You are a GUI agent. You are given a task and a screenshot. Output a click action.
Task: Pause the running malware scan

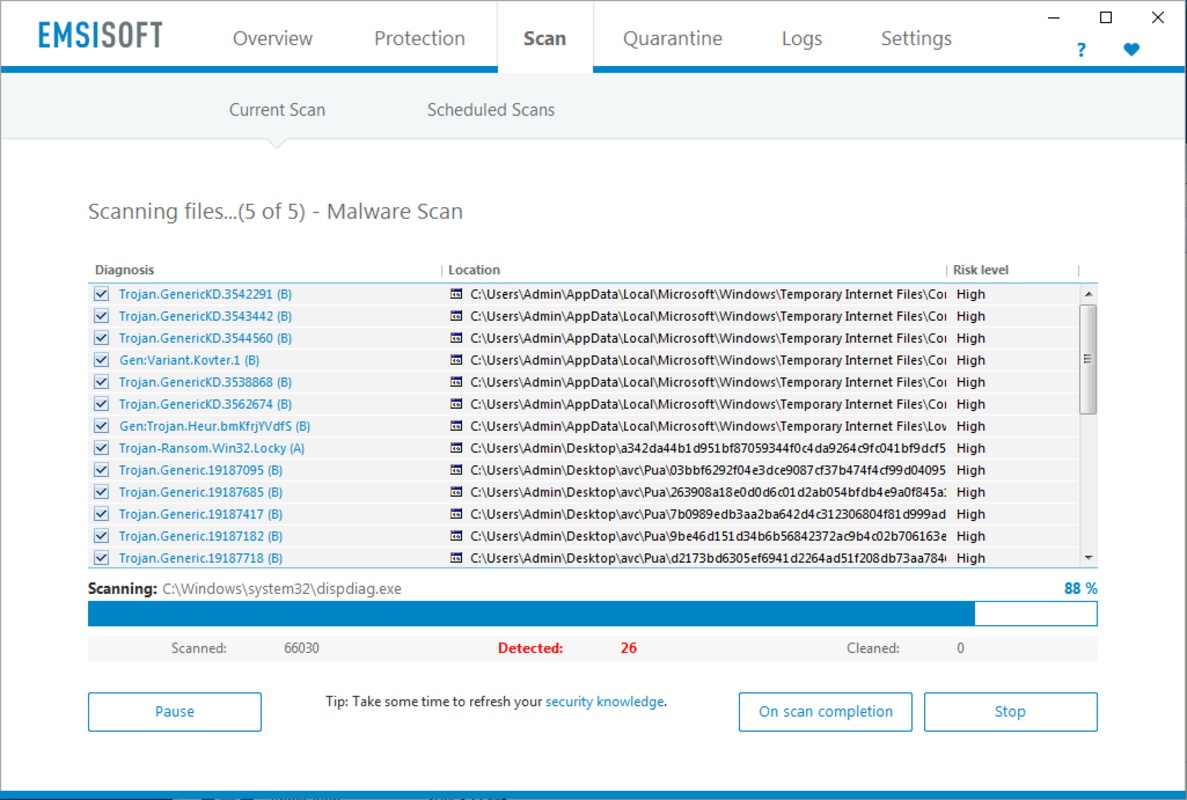click(175, 711)
